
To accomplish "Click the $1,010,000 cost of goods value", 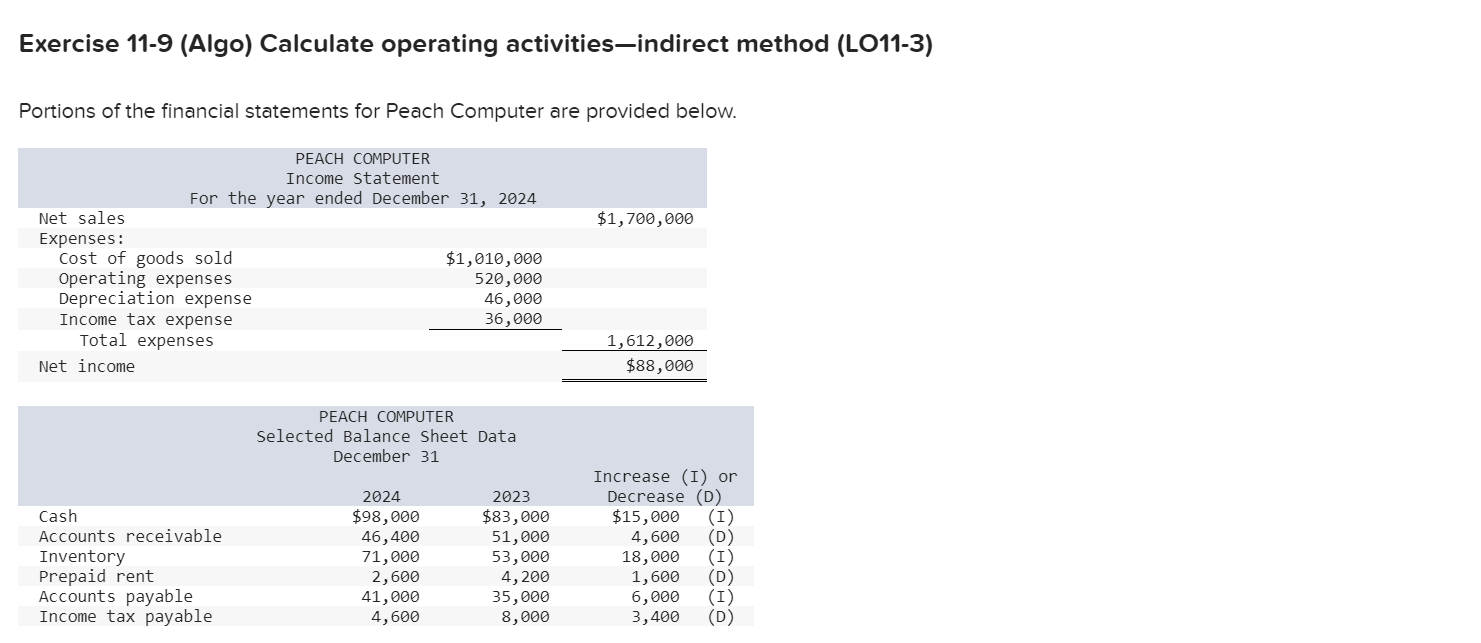I will pyautogui.click(x=494, y=258).
